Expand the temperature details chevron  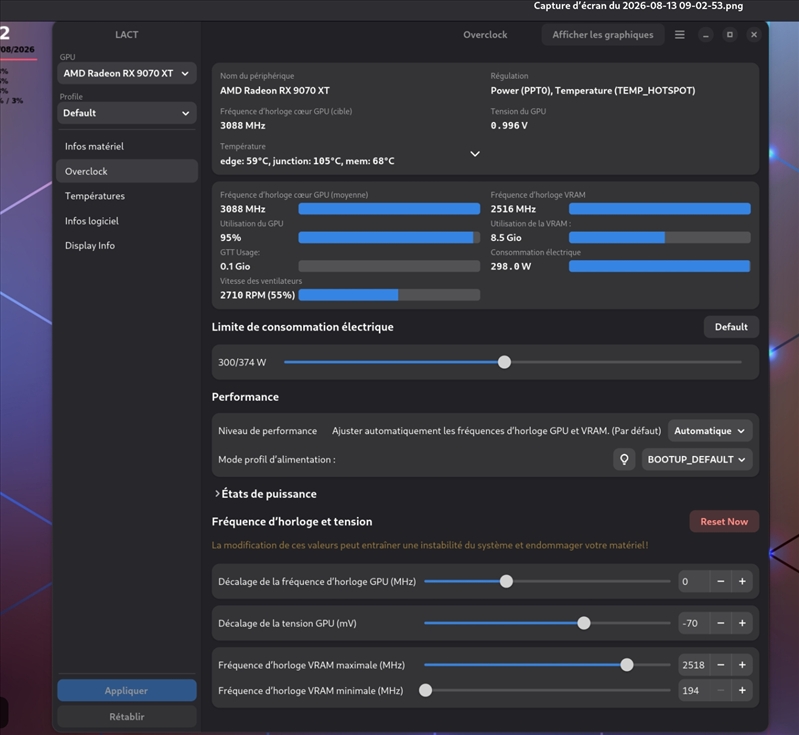(474, 154)
